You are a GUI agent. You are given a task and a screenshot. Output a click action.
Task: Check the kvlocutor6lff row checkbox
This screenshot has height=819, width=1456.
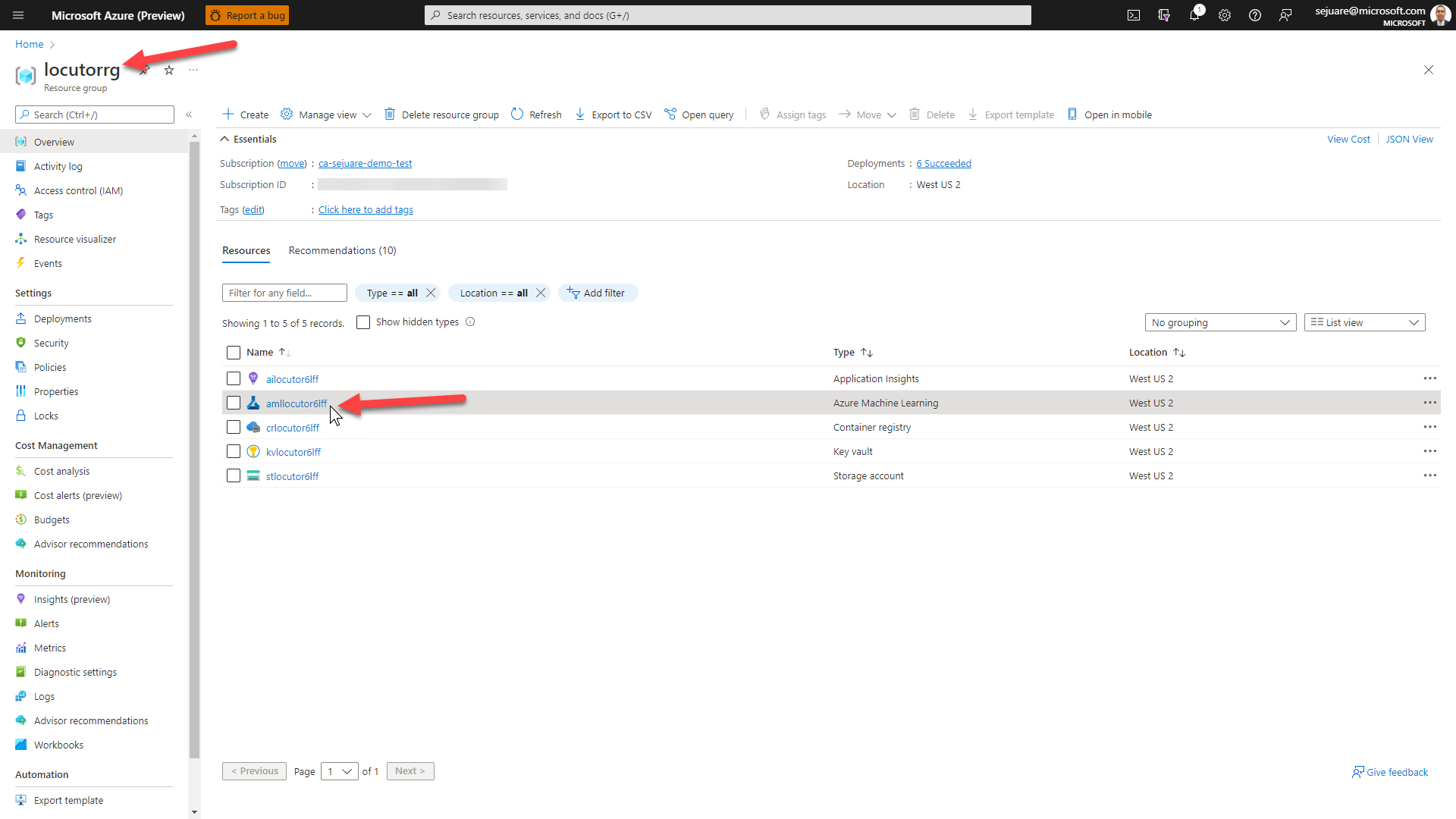[234, 451]
